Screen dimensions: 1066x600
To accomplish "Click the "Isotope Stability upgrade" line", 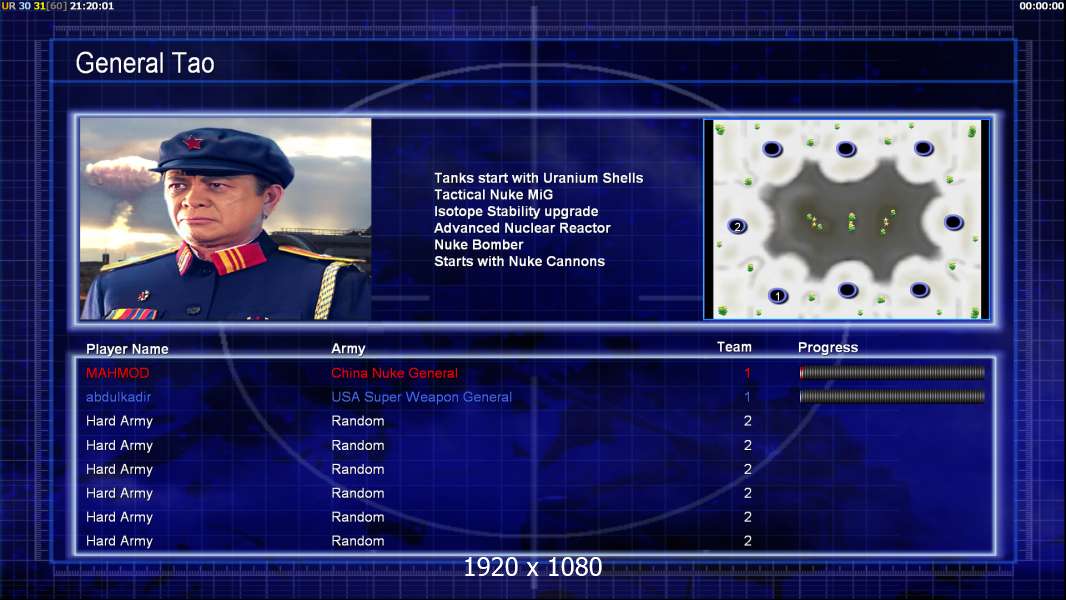I will [516, 211].
